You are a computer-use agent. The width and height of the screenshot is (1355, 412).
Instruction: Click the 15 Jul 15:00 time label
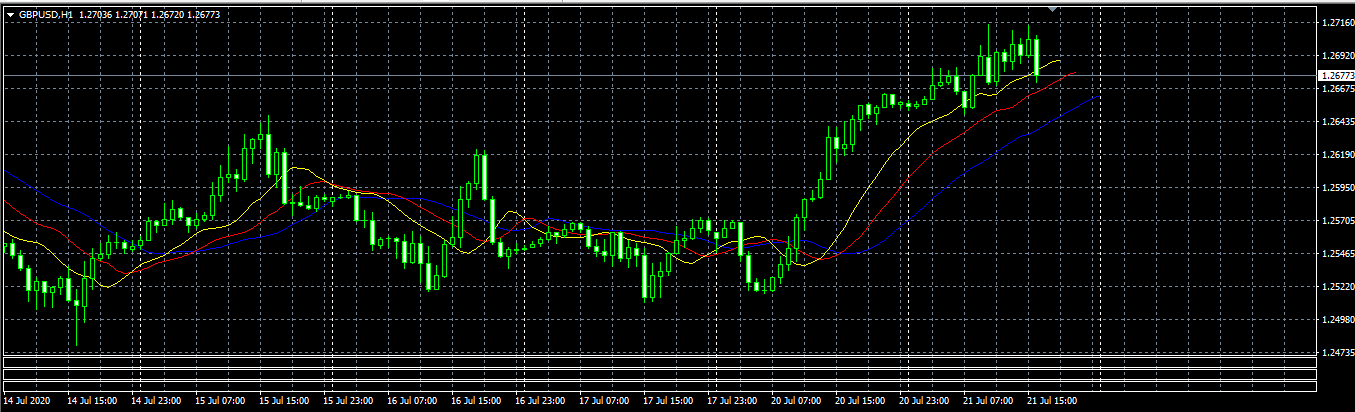(x=284, y=401)
